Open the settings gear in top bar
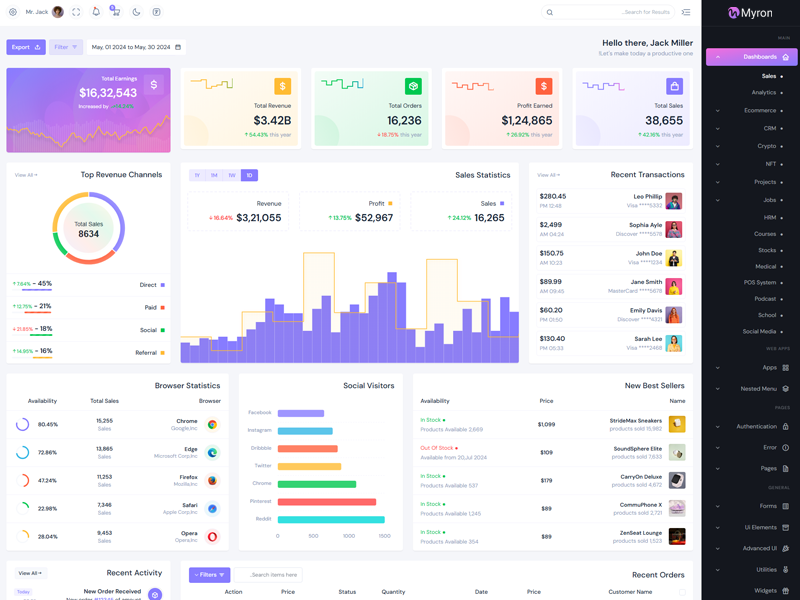800x600 pixels. [13, 12]
